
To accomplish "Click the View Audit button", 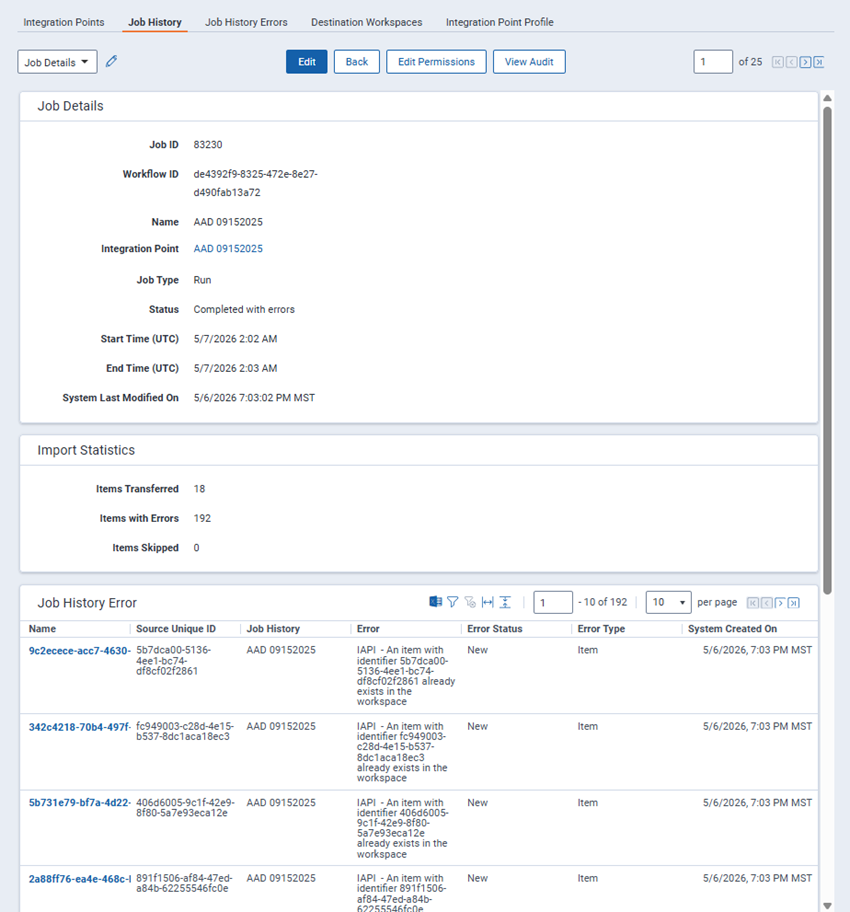I will click(x=529, y=62).
